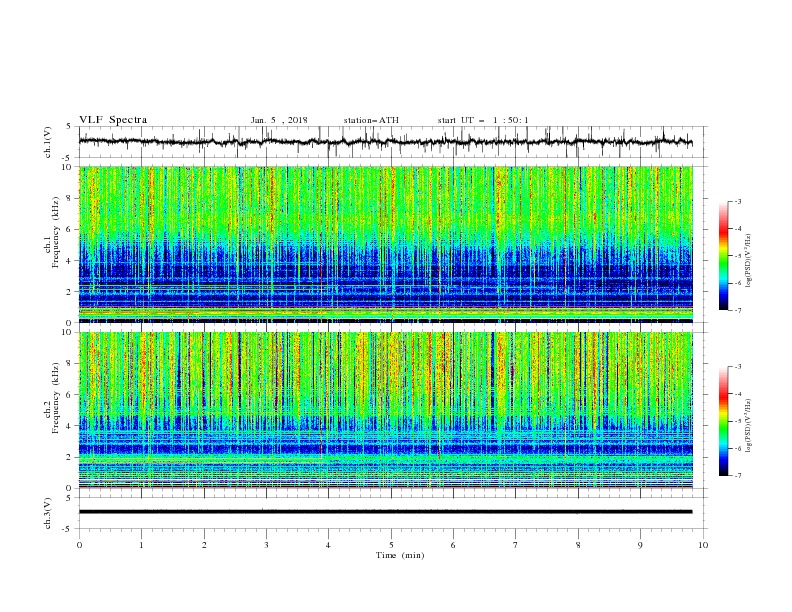Click time axis tick label '3'
The height and width of the screenshot is (612, 792).
coord(266,545)
